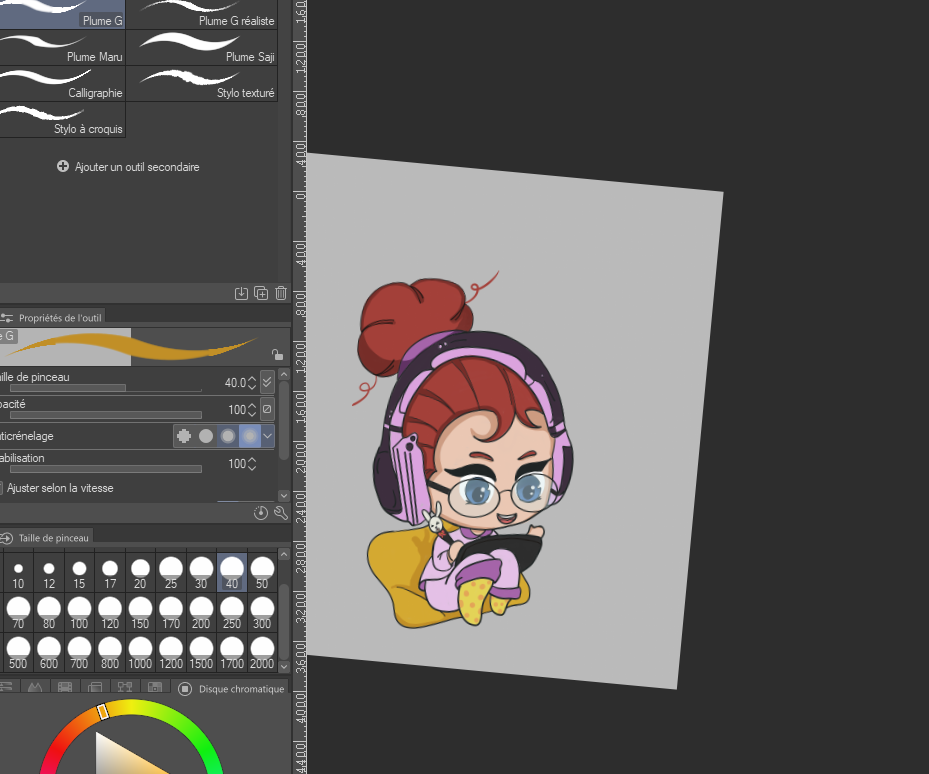Open brush size dynamics dropdown button
The height and width of the screenshot is (774, 929).
click(x=267, y=382)
